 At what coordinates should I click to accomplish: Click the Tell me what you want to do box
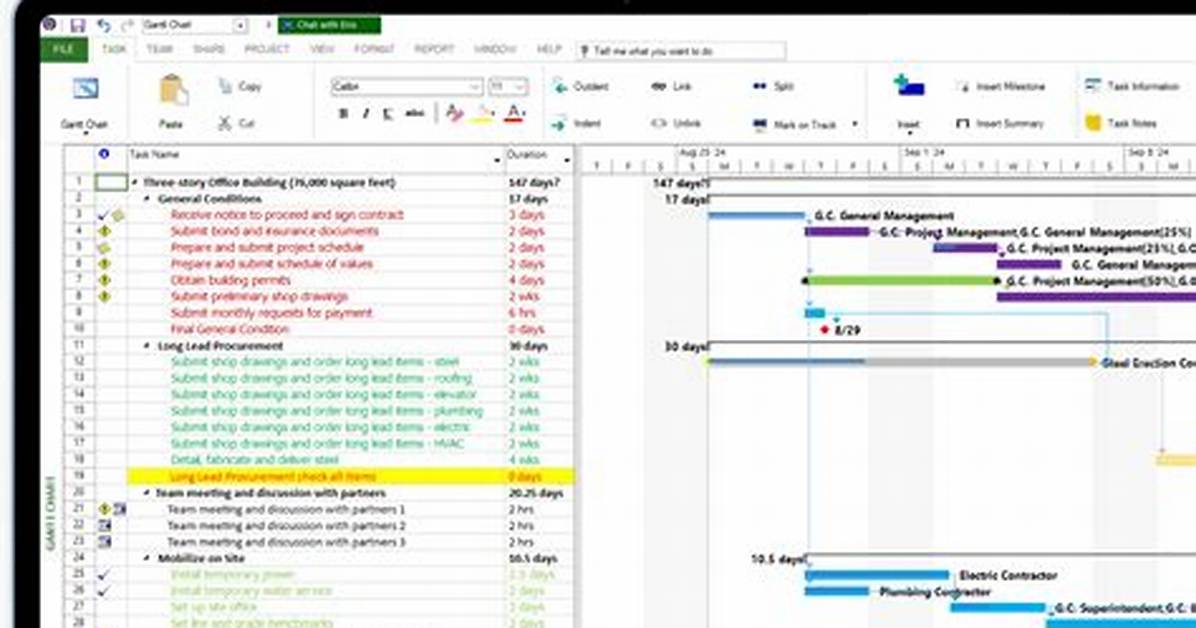[x=680, y=51]
